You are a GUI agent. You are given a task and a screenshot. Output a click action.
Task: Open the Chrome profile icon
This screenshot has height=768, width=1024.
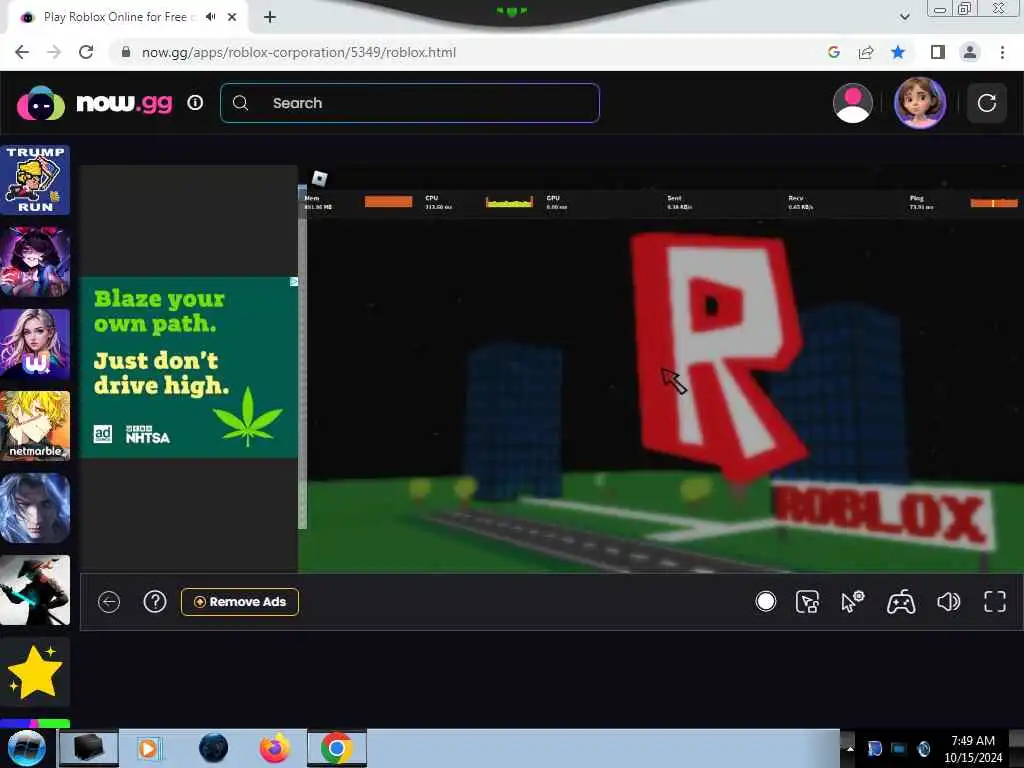(x=970, y=52)
